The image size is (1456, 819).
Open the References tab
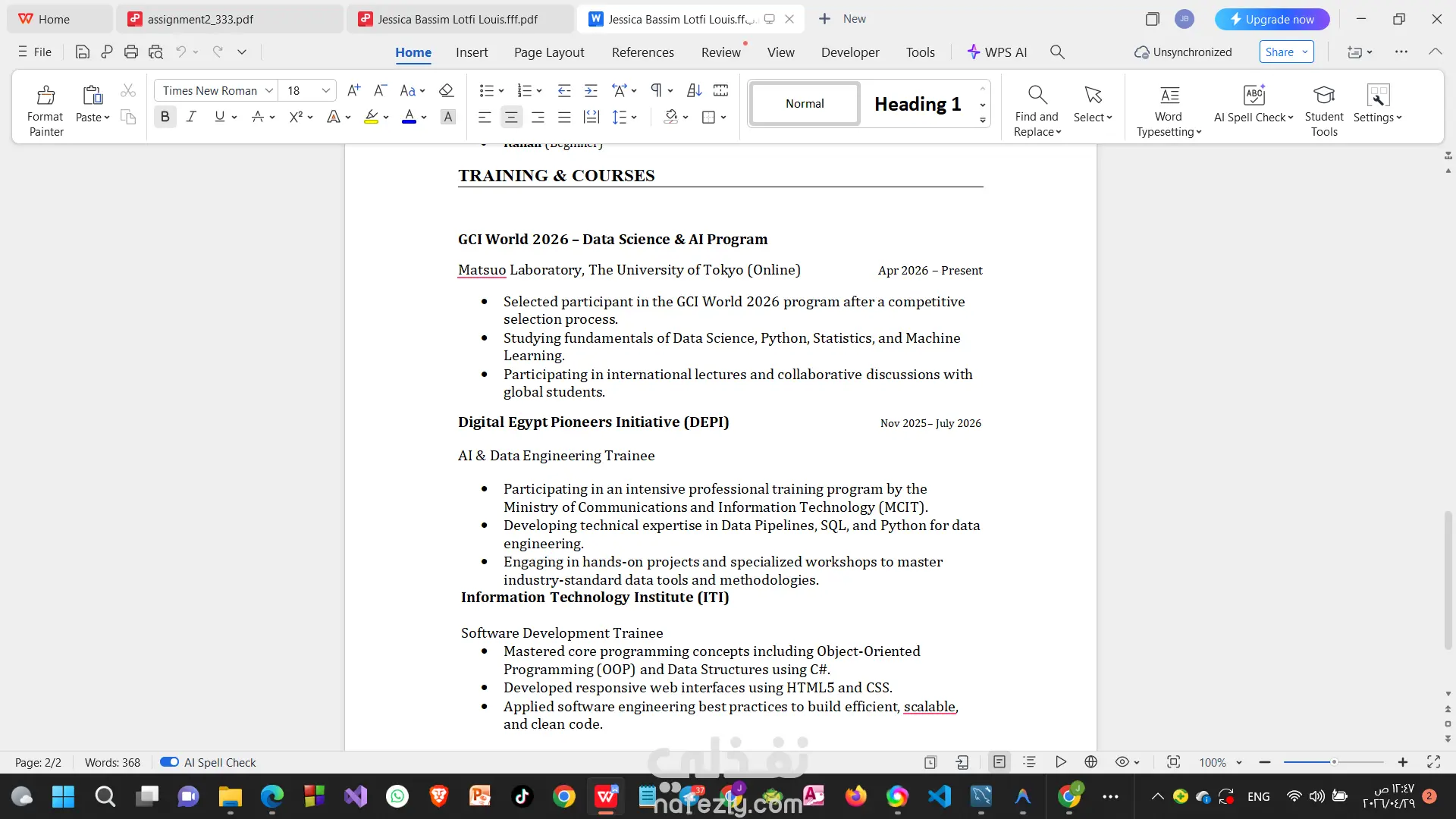point(643,52)
